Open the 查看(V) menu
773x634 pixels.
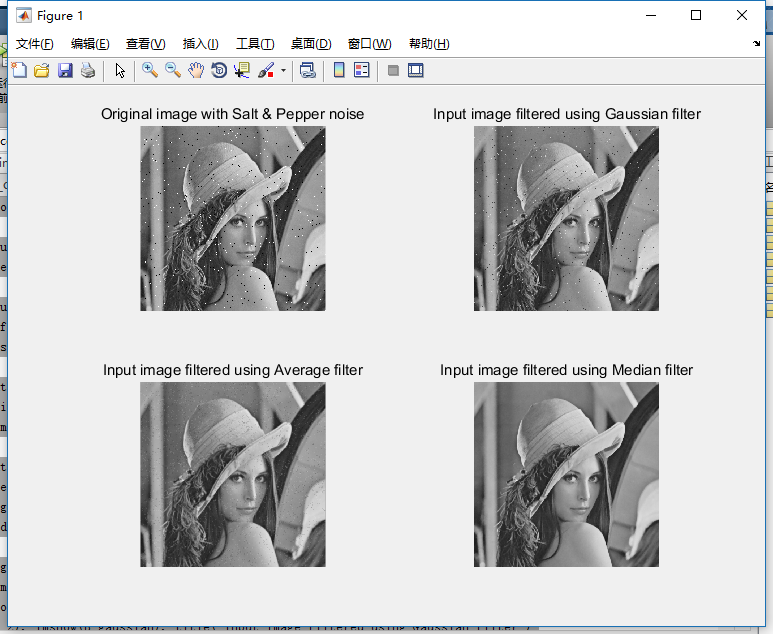coord(145,44)
